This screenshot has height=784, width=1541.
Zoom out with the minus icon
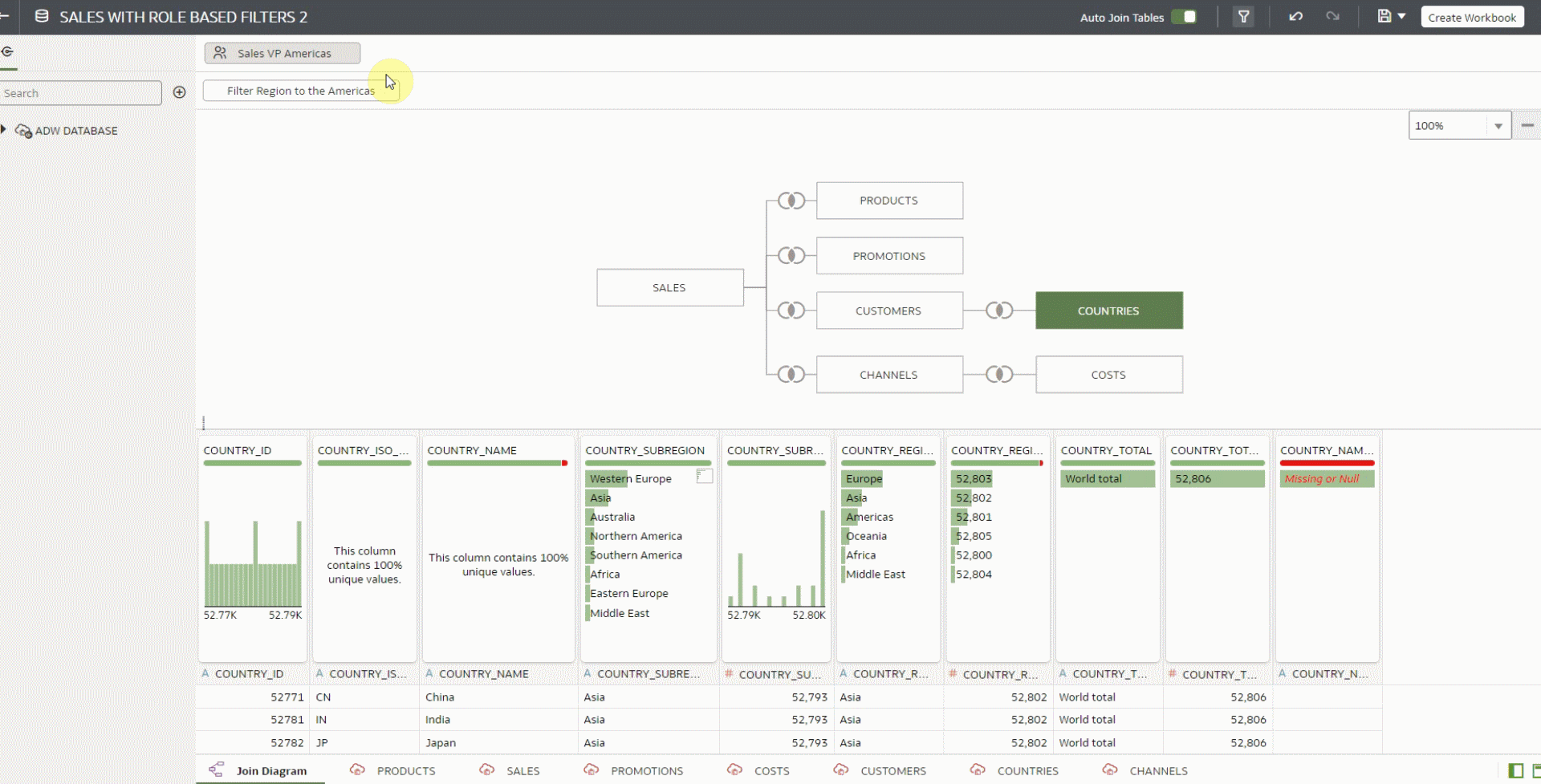(x=1527, y=125)
